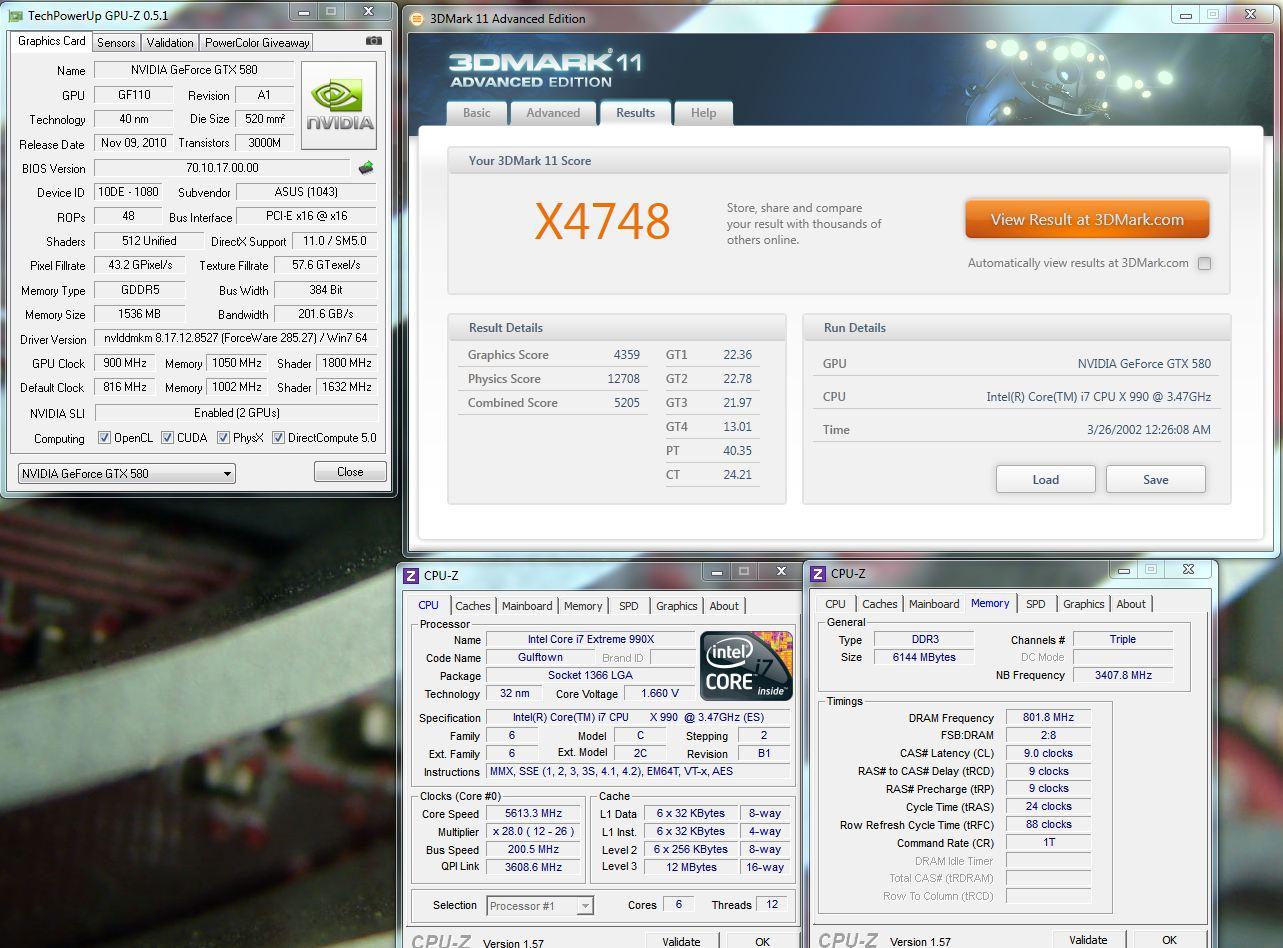Open Graphics tab in left CPU-Z window
Screen dimensions: 1283x948
point(677,606)
